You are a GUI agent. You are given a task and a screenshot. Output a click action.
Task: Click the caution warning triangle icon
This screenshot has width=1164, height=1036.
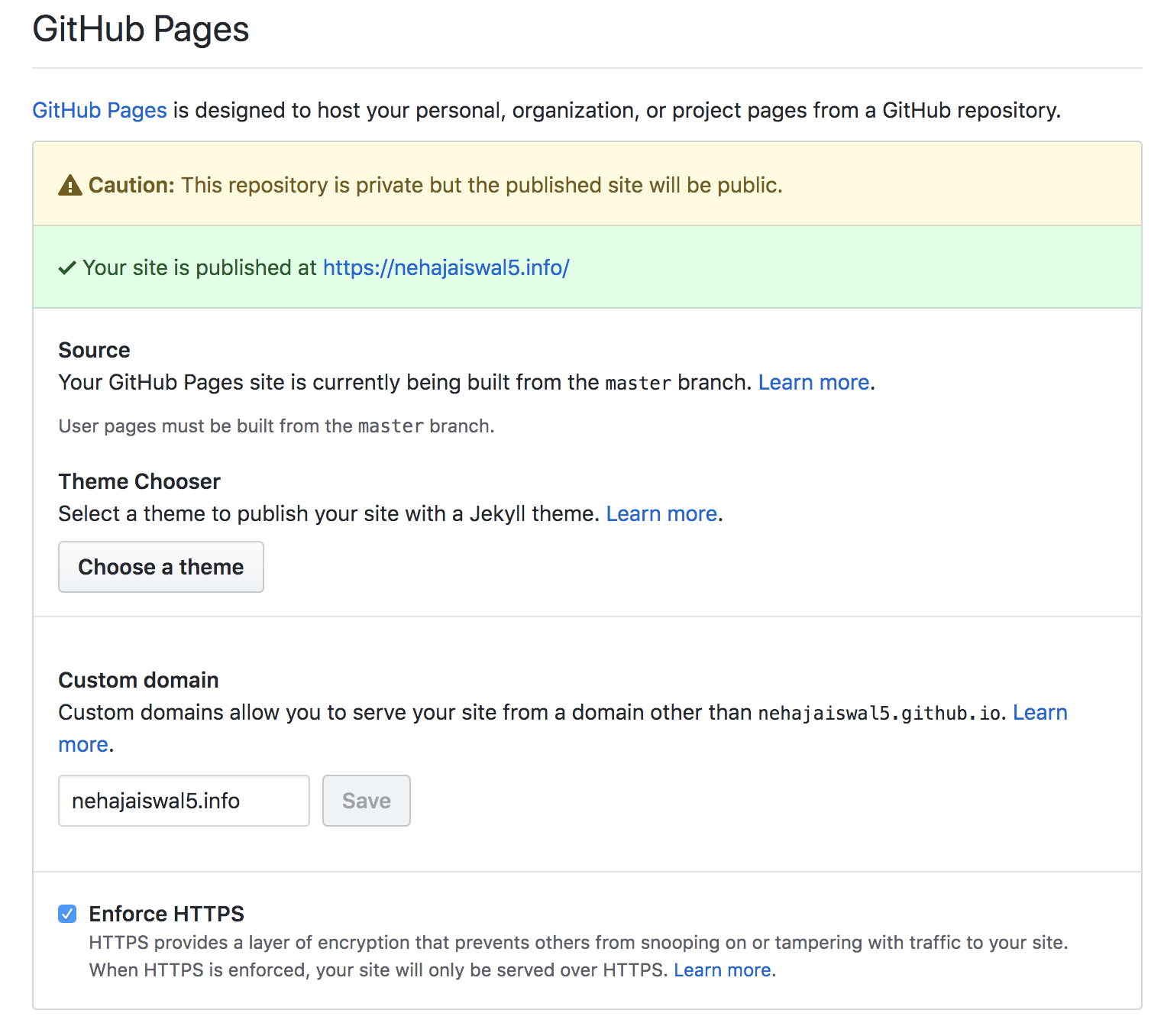[70, 185]
